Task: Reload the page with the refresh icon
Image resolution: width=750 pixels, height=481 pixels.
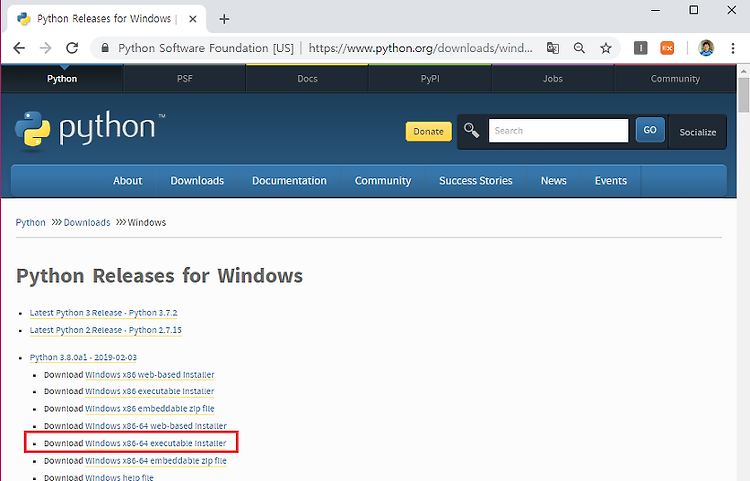Action: pos(72,48)
